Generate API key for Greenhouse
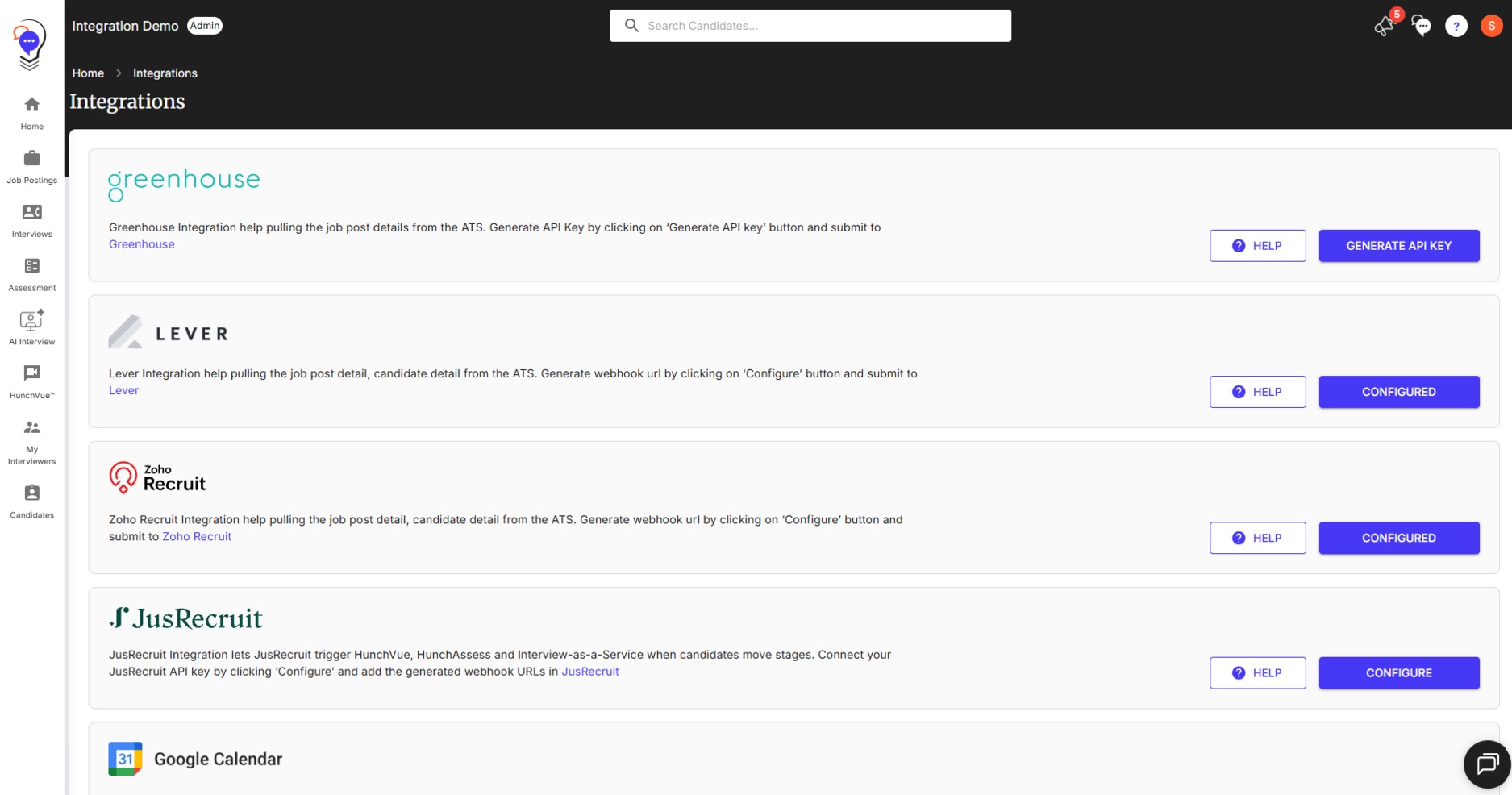This screenshot has width=1512, height=795. pyautogui.click(x=1399, y=246)
